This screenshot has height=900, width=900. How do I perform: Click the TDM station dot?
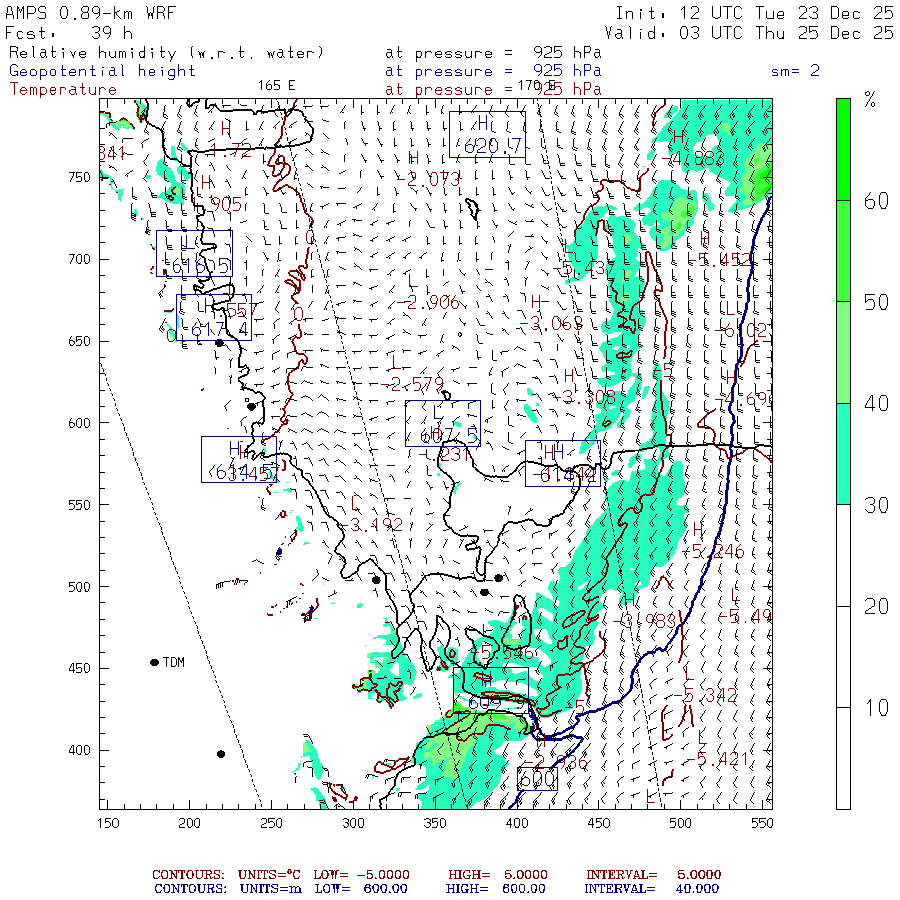(154, 662)
